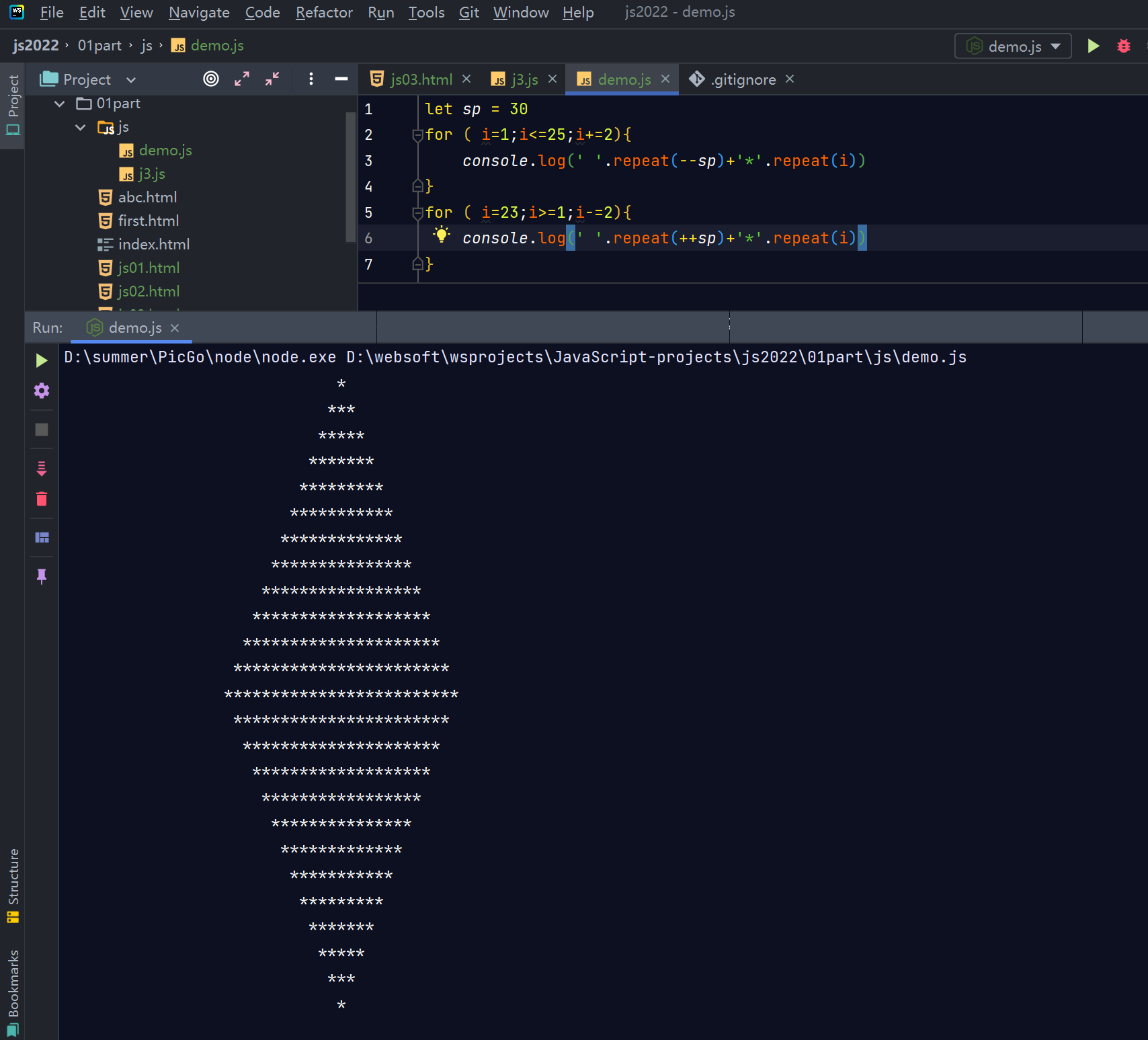This screenshot has width=1148, height=1040.
Task: Expand all in the Project panel
Action: point(242,79)
